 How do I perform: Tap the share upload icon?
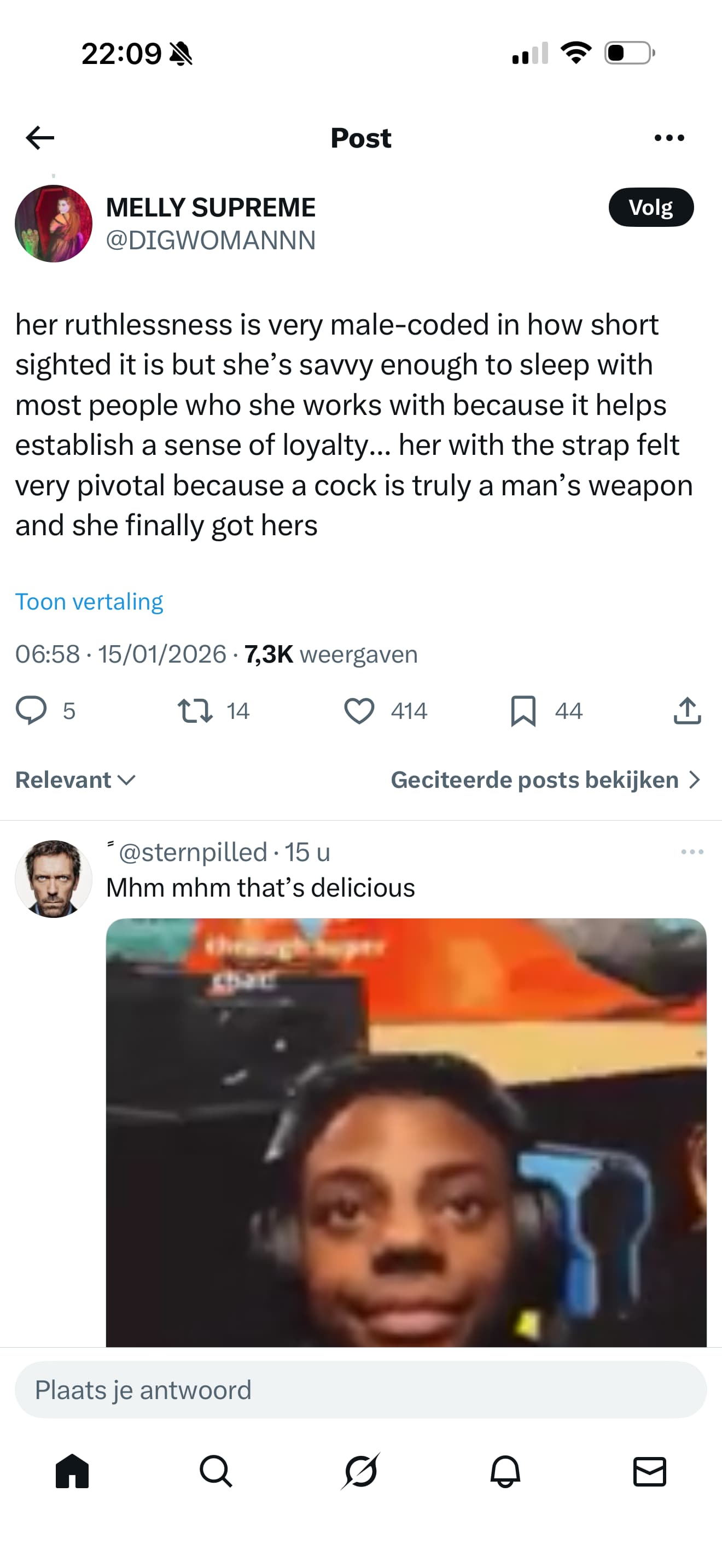pyautogui.click(x=688, y=710)
